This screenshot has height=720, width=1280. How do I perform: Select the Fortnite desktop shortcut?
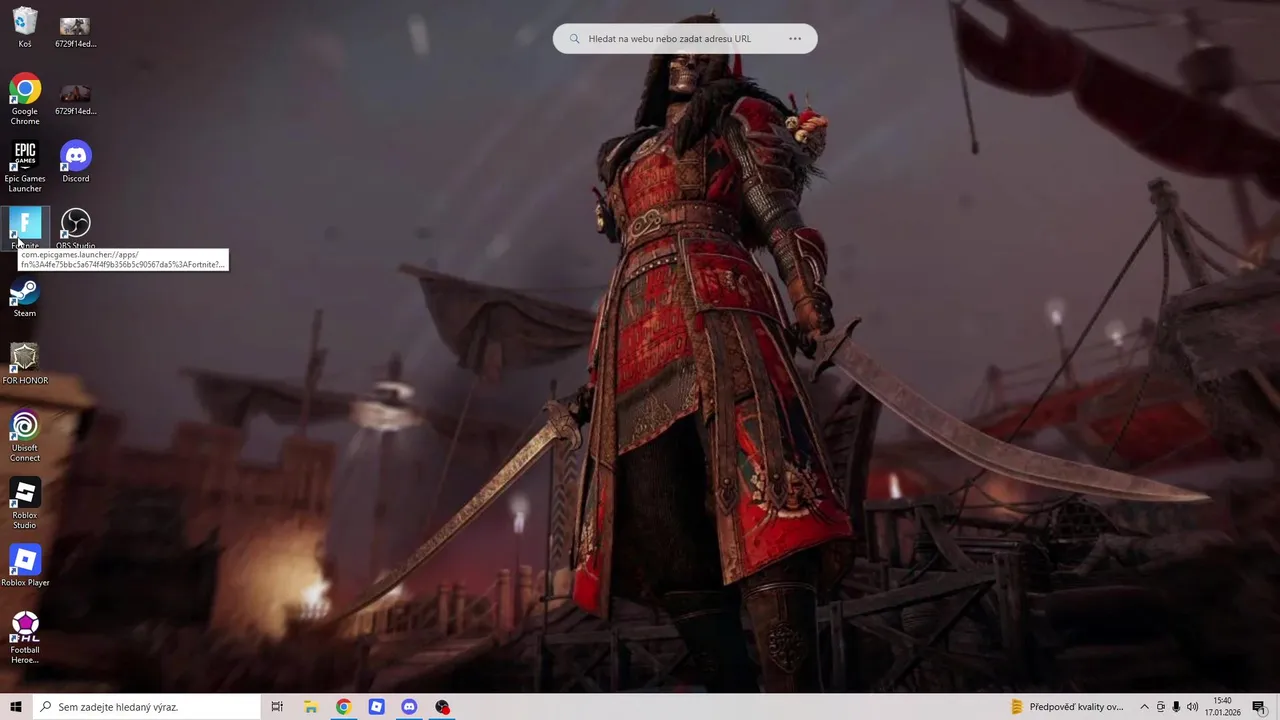coord(25,229)
